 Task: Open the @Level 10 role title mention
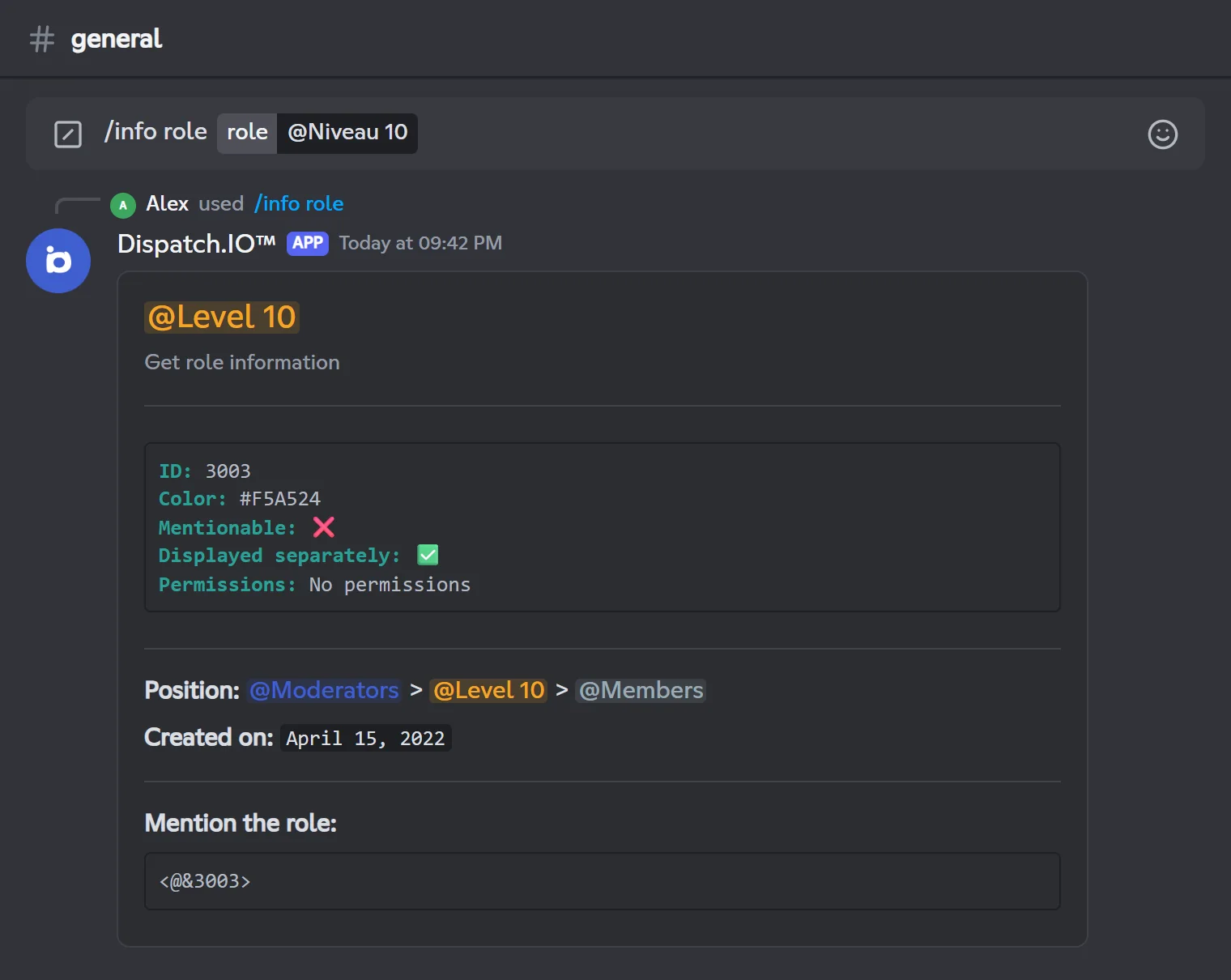tap(222, 317)
